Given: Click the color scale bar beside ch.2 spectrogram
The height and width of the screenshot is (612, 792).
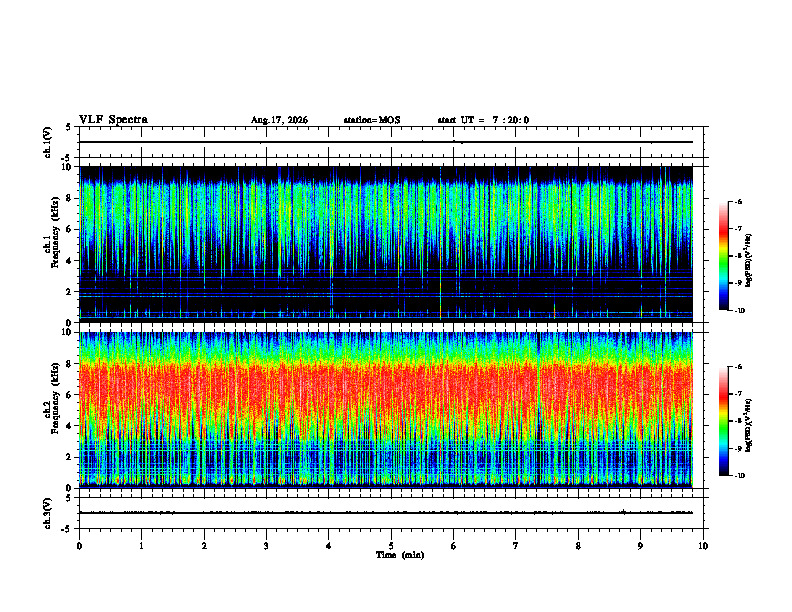Looking at the screenshot, I should [723, 421].
